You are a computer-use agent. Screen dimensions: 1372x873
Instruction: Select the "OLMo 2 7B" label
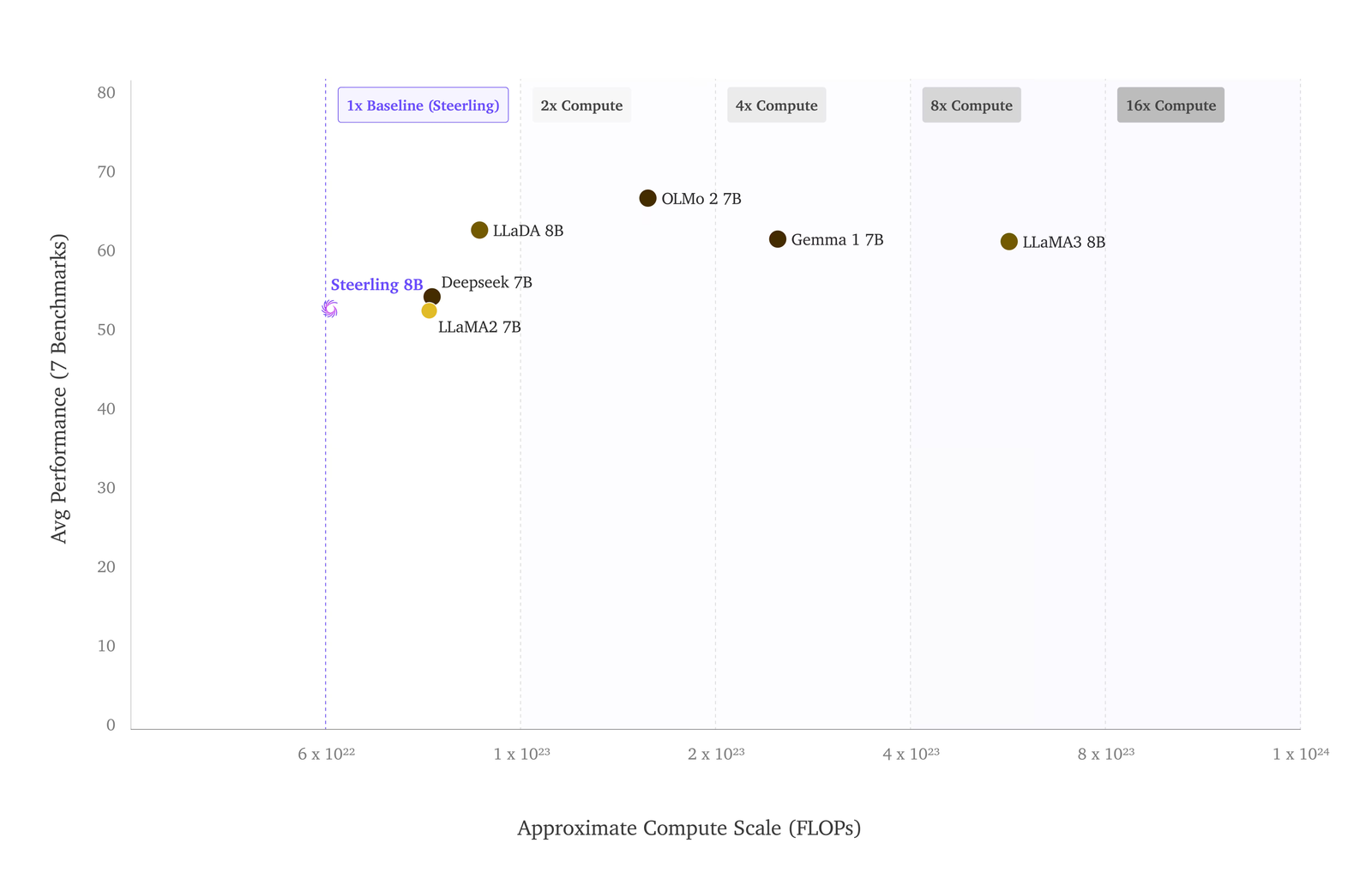pyautogui.click(x=701, y=199)
